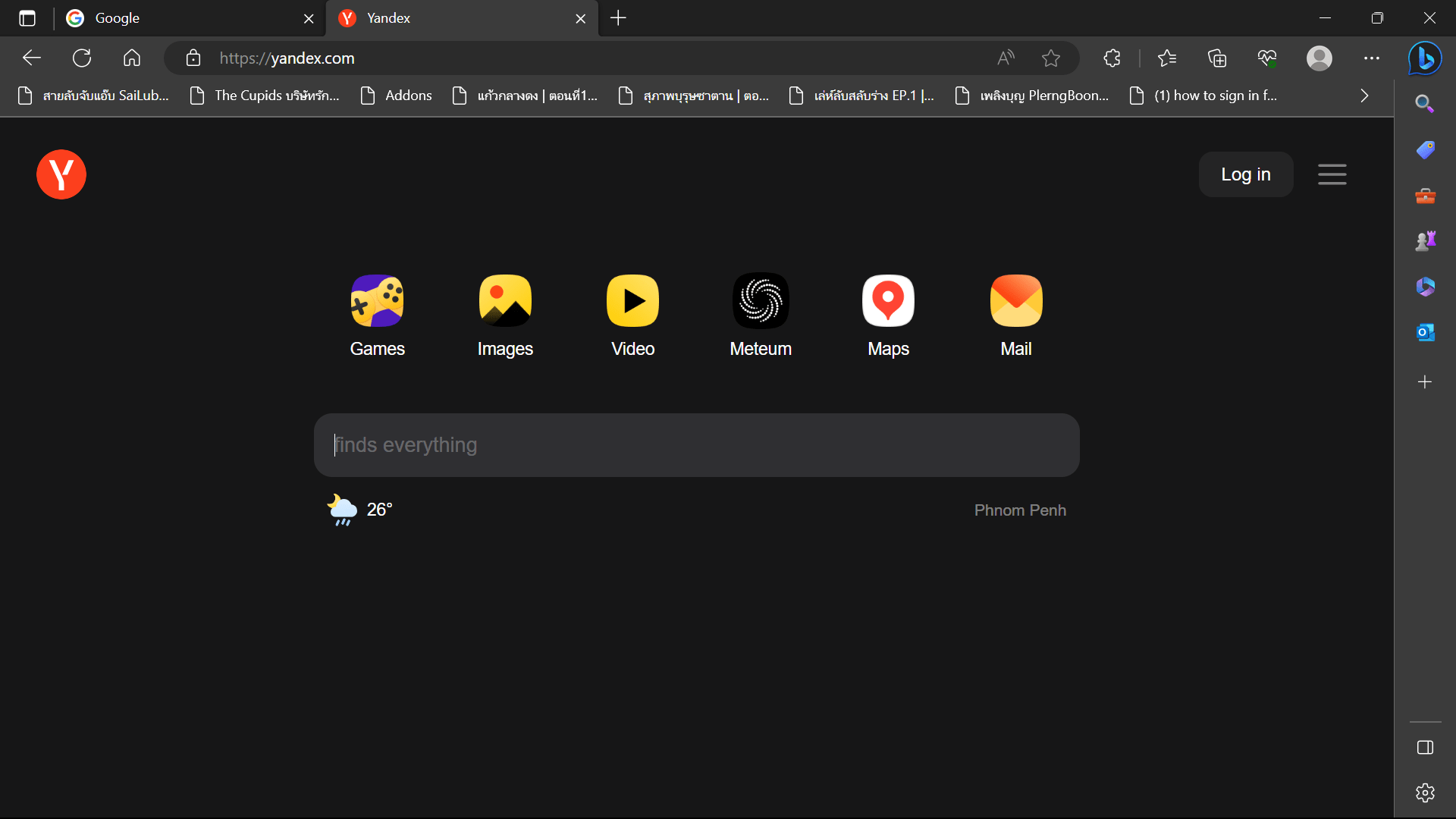
Task: Open the 26° temperature link
Action: click(x=379, y=510)
